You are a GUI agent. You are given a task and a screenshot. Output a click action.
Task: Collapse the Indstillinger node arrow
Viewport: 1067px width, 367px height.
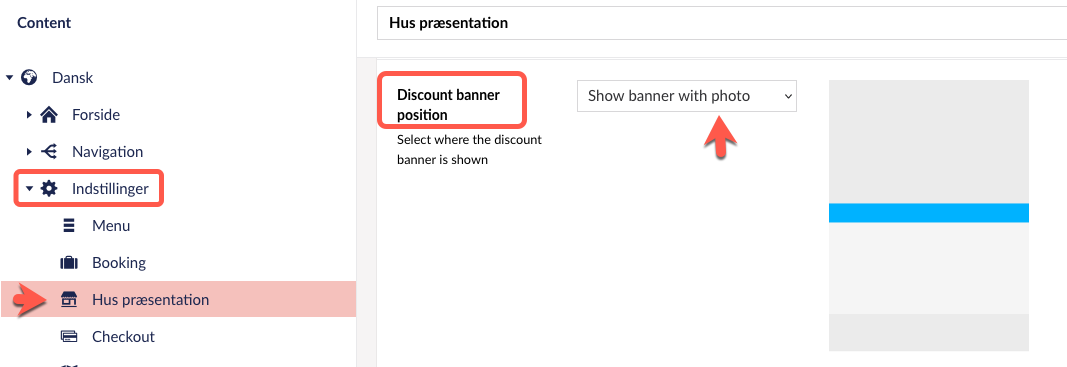point(29,189)
